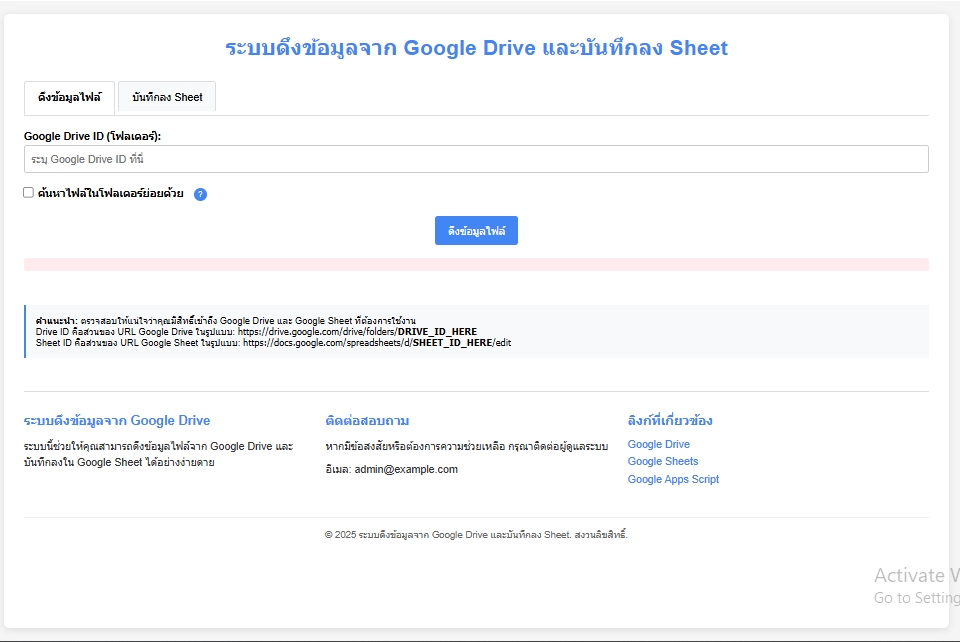Open the ดึงข้อมูลไฟล์ tab
The width and height of the screenshot is (960, 642).
pos(69,97)
